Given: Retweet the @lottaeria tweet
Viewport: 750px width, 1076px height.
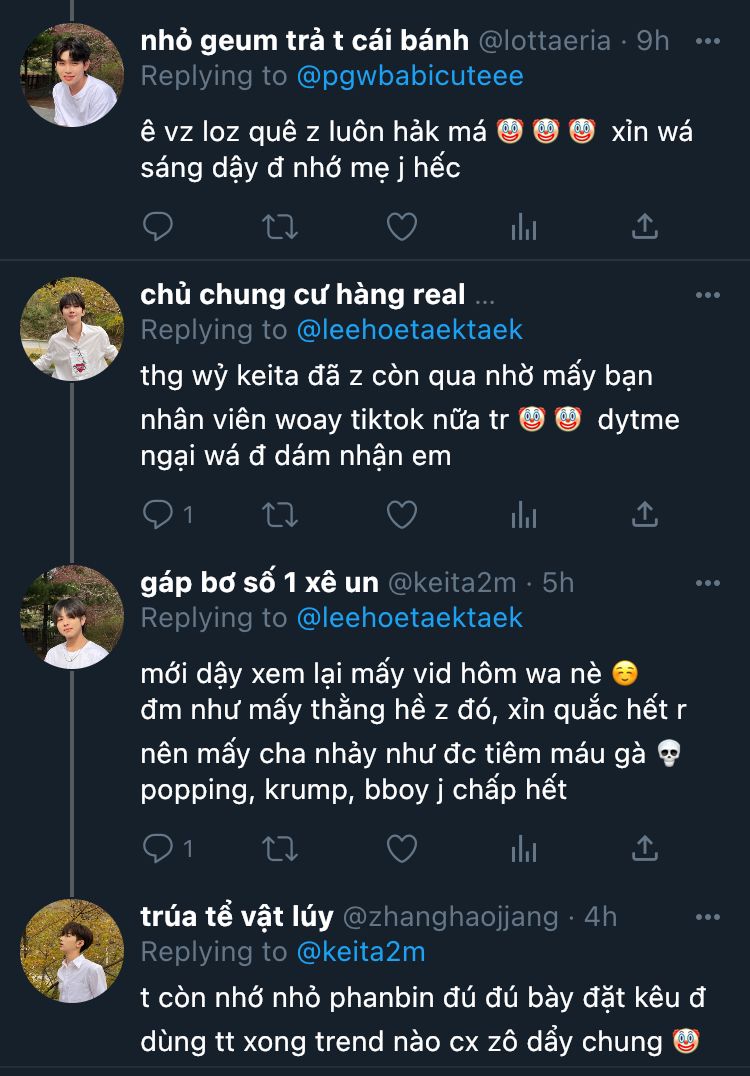Looking at the screenshot, I should pos(279,227).
